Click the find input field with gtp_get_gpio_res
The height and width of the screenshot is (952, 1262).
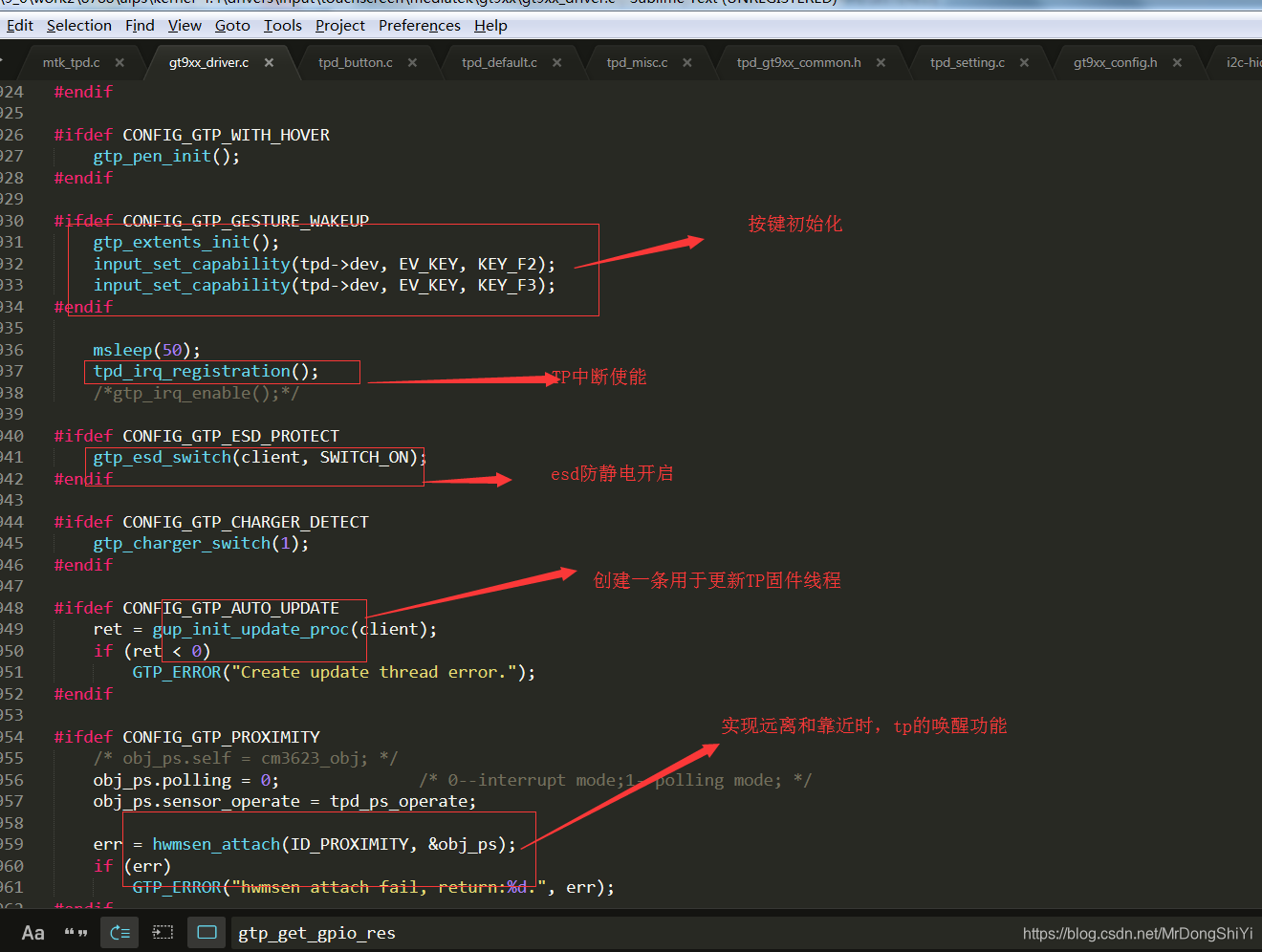tap(621, 933)
